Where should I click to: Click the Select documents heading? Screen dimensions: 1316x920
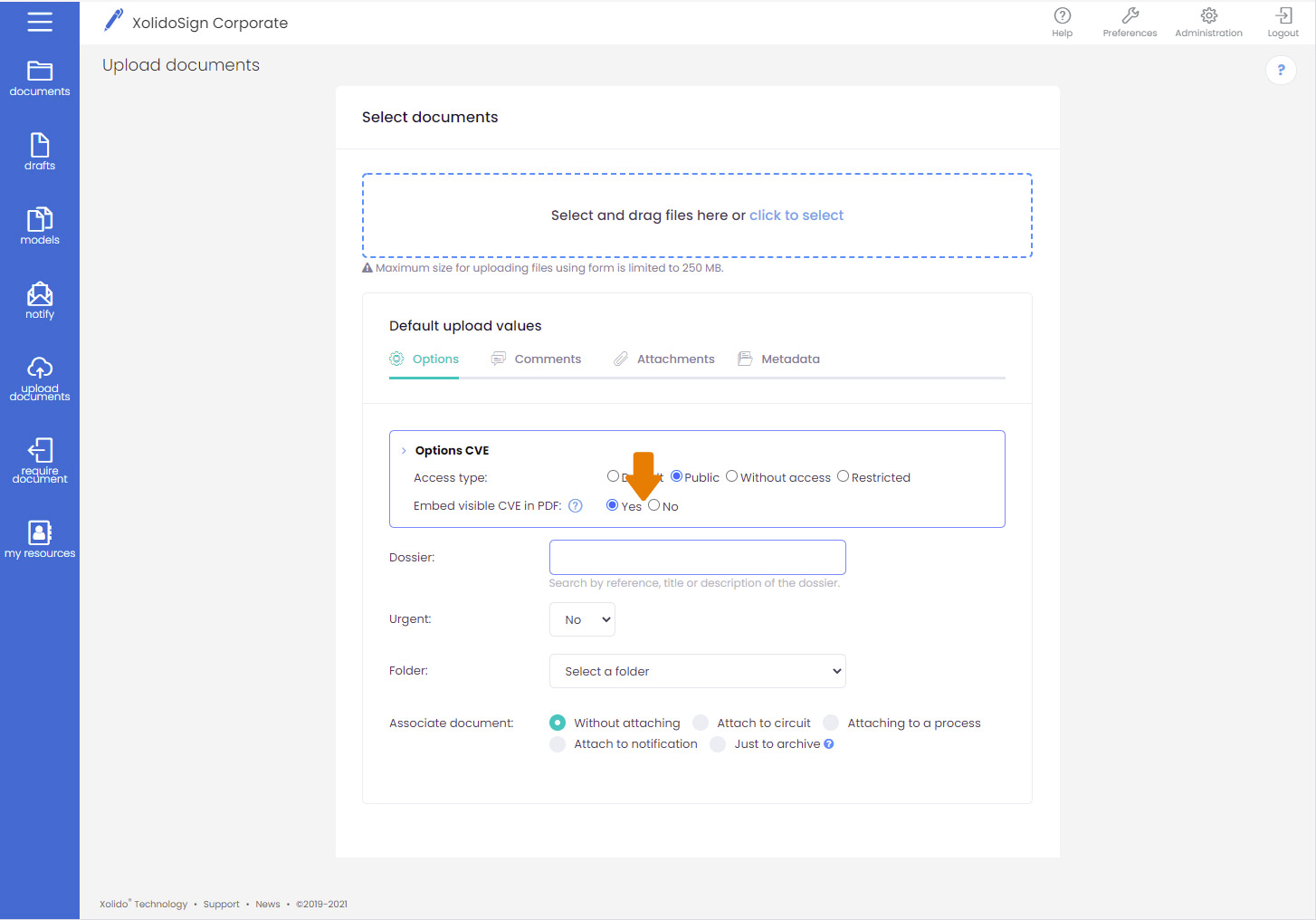[430, 117]
